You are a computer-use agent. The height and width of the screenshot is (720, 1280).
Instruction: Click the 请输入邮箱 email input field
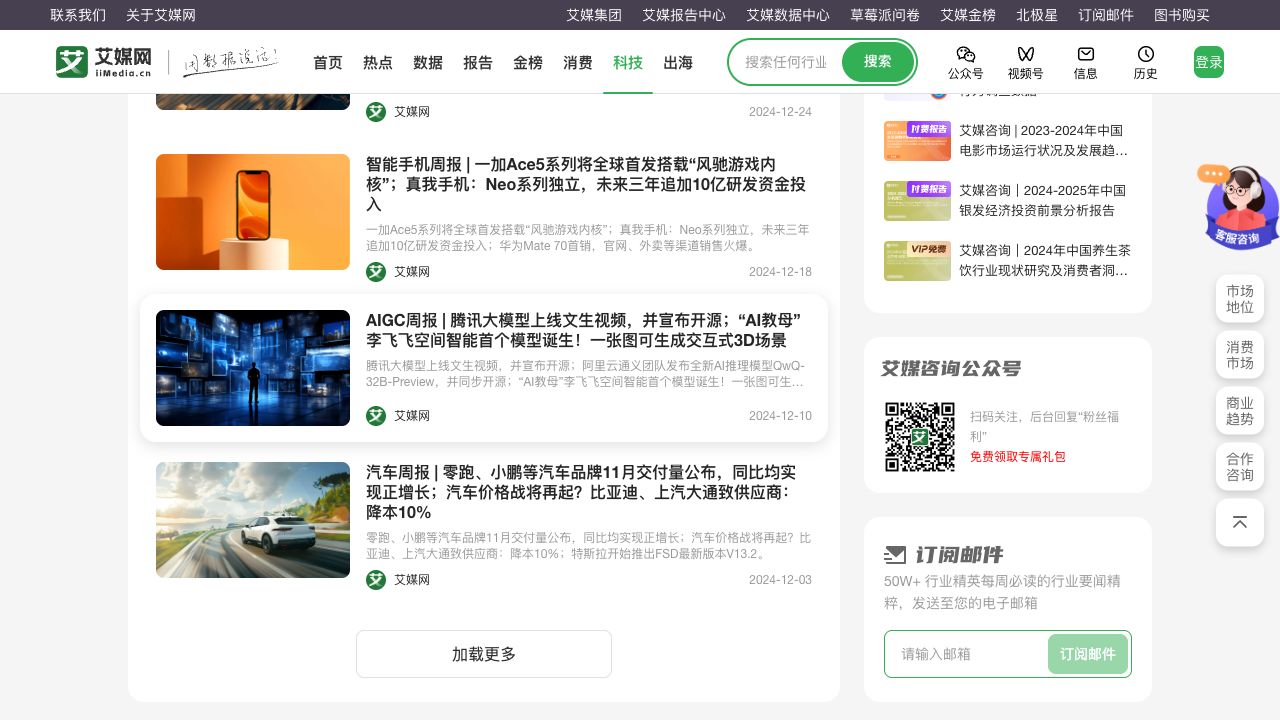(x=966, y=654)
